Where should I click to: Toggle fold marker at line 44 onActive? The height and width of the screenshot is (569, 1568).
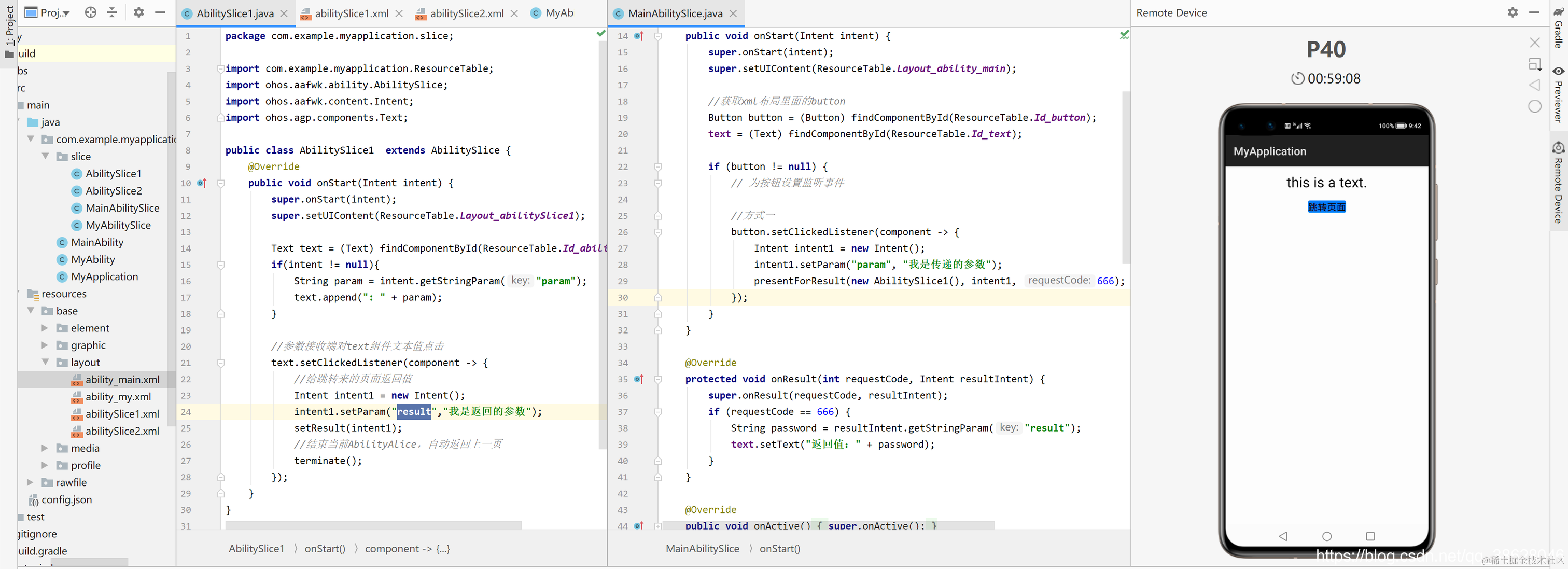tap(658, 526)
